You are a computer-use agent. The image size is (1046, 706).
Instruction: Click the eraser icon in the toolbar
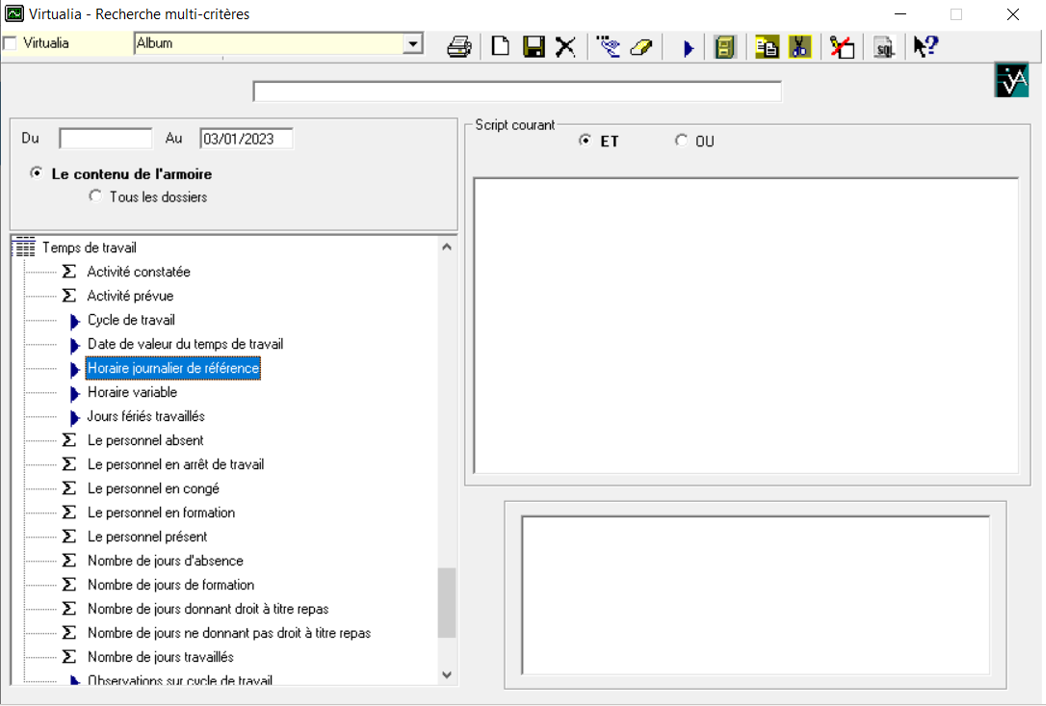[x=641, y=47]
